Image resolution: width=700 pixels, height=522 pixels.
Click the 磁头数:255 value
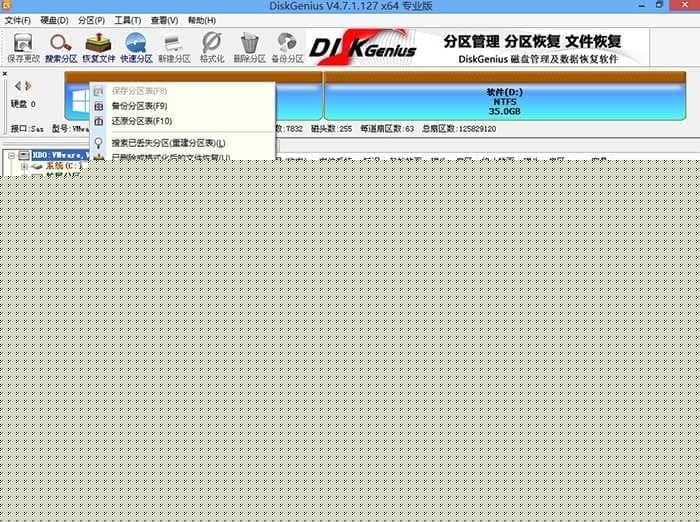point(331,129)
